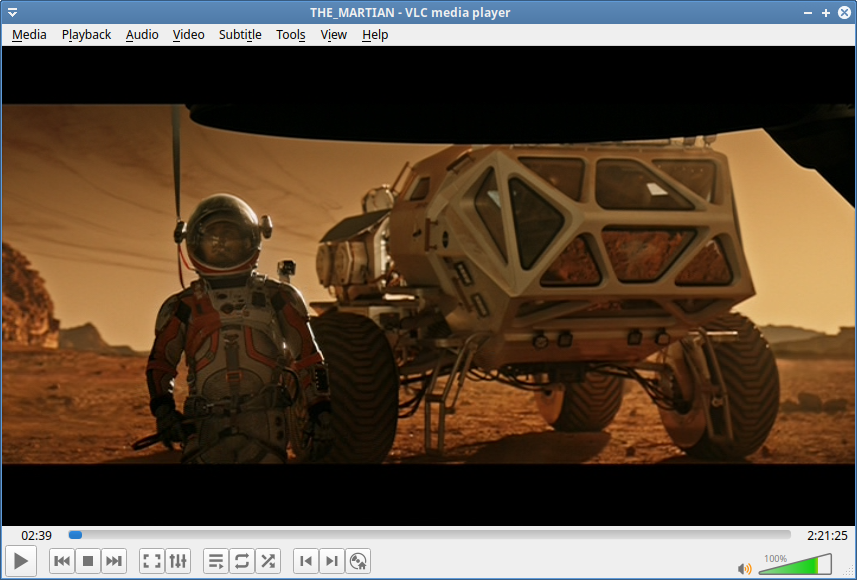Close the VLC media player window

point(844,13)
